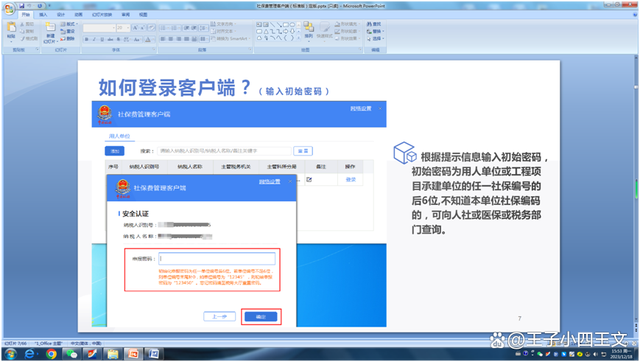Open Google Chrome from the taskbar
The height and width of the screenshot is (362, 640).
pos(51,354)
